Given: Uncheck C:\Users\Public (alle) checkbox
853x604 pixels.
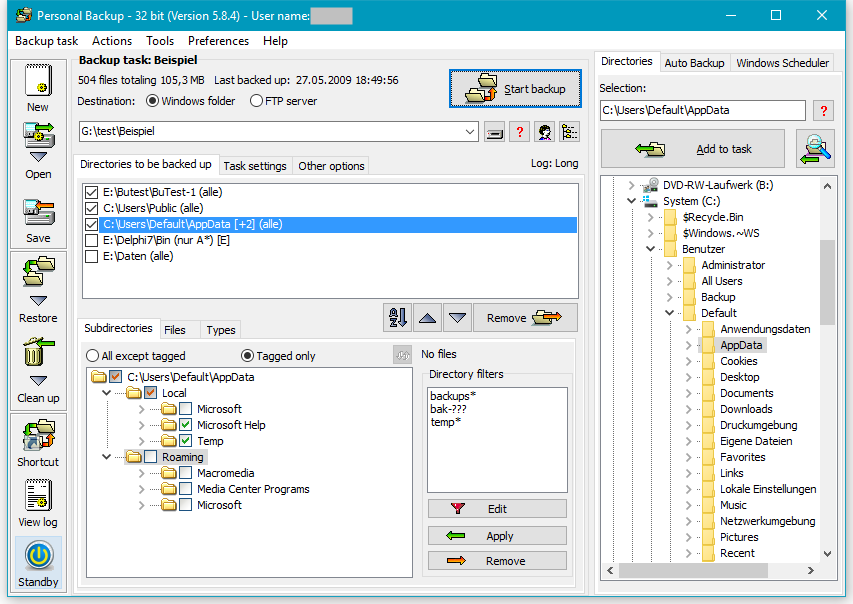Looking at the screenshot, I should 91,208.
